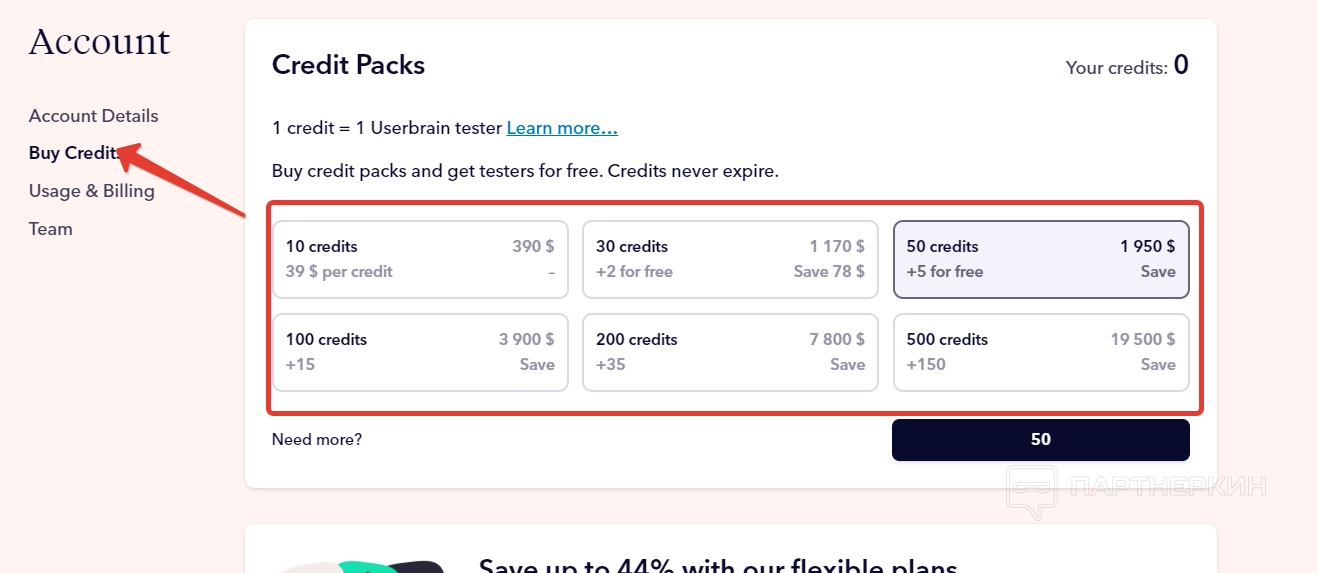This screenshot has height=573, width=1318.
Task: Pick the 50 credits pack option
Action: (1040, 259)
